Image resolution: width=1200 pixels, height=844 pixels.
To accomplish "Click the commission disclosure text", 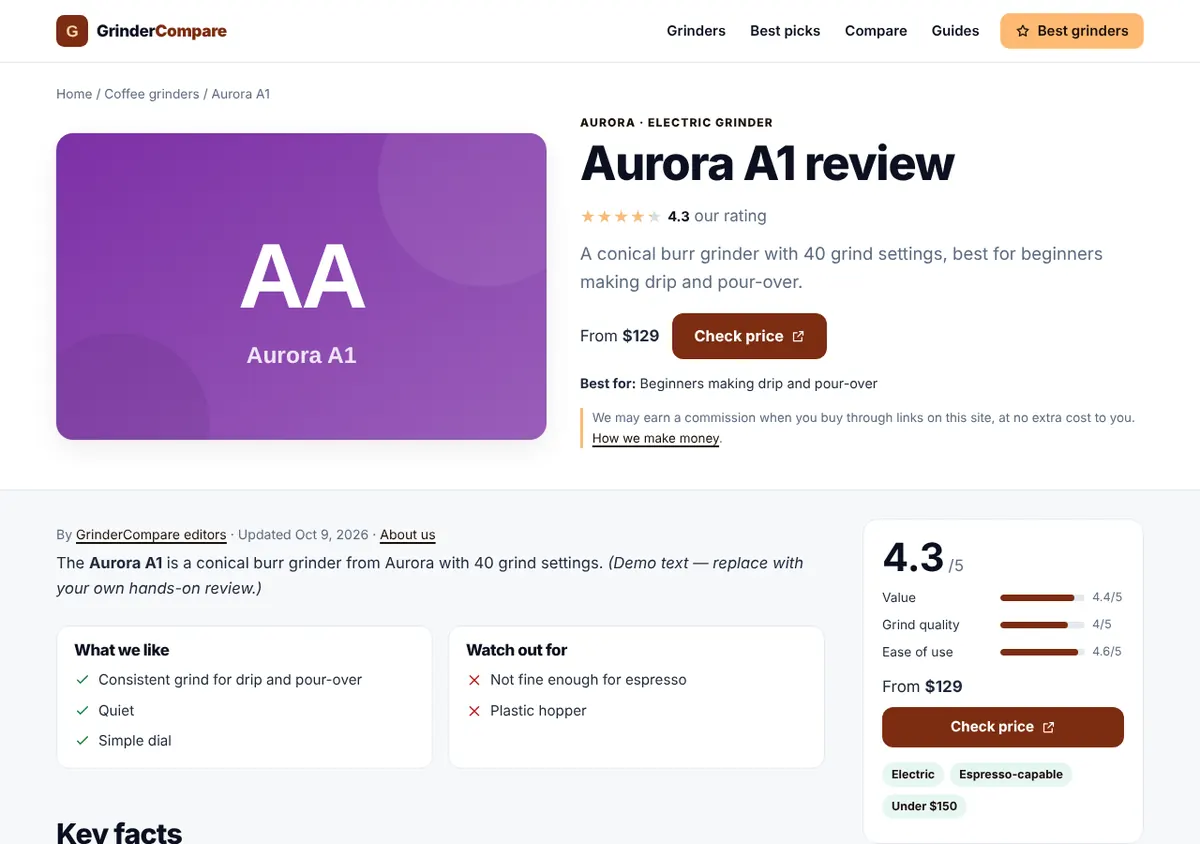I will click(863, 418).
